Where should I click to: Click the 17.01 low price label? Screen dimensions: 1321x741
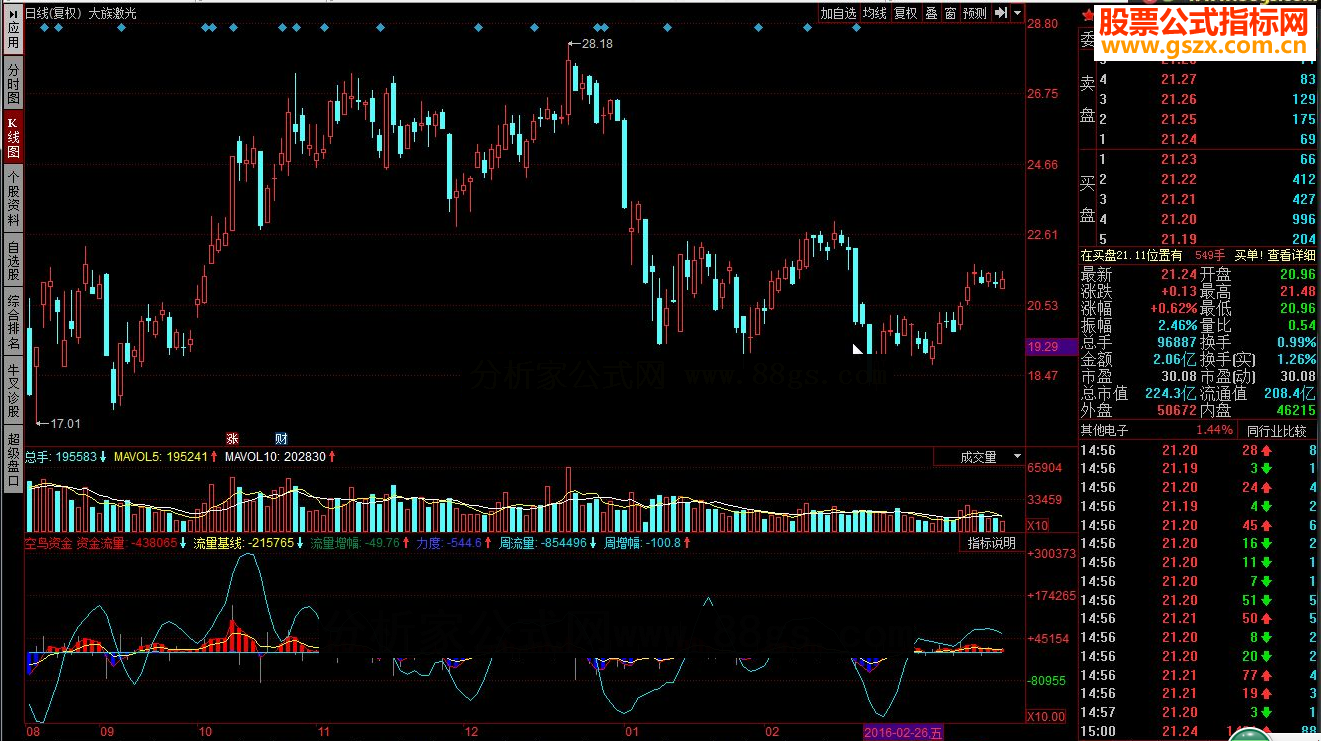point(65,423)
